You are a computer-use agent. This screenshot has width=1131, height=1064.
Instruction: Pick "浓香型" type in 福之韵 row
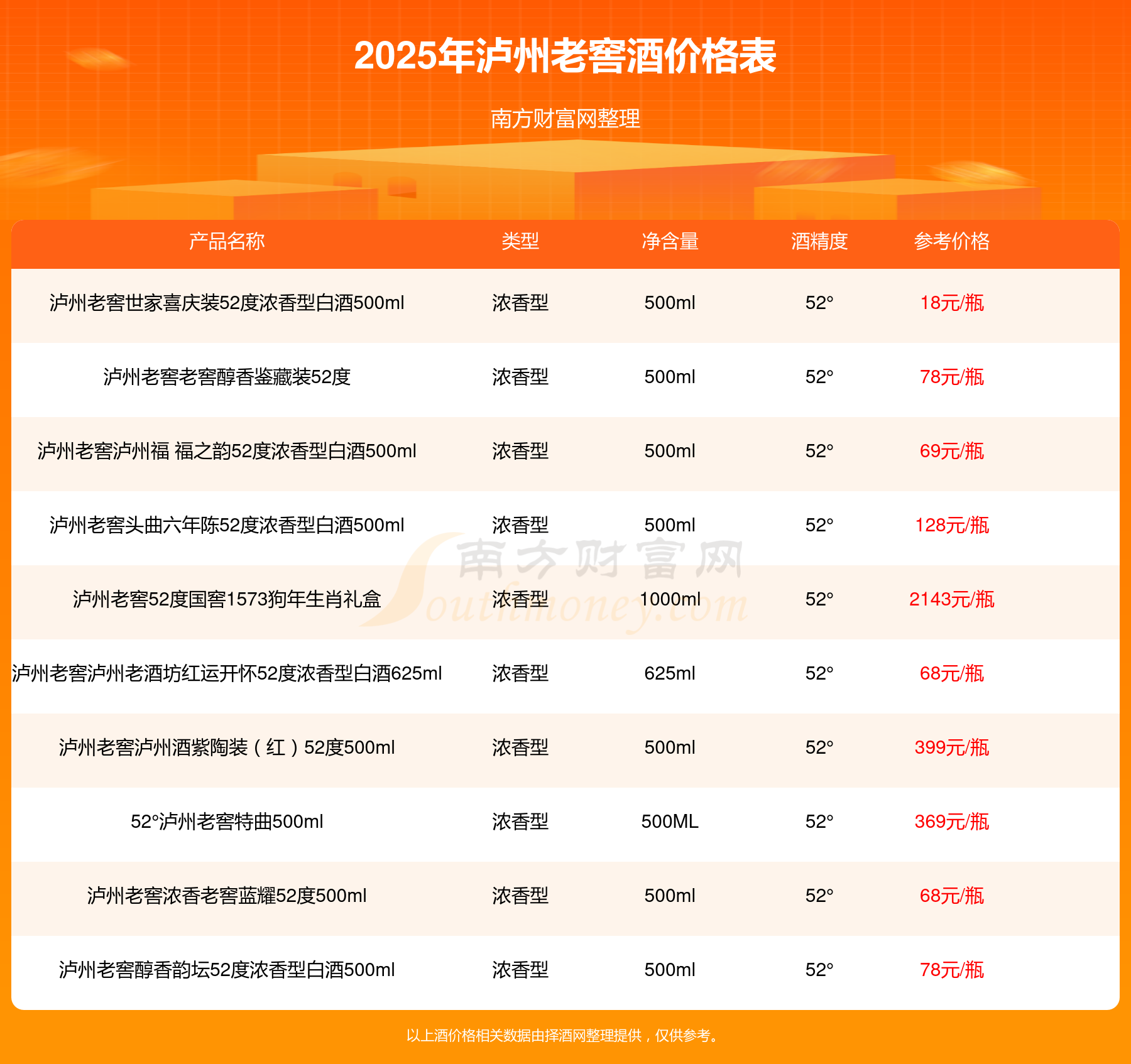pyautogui.click(x=520, y=451)
